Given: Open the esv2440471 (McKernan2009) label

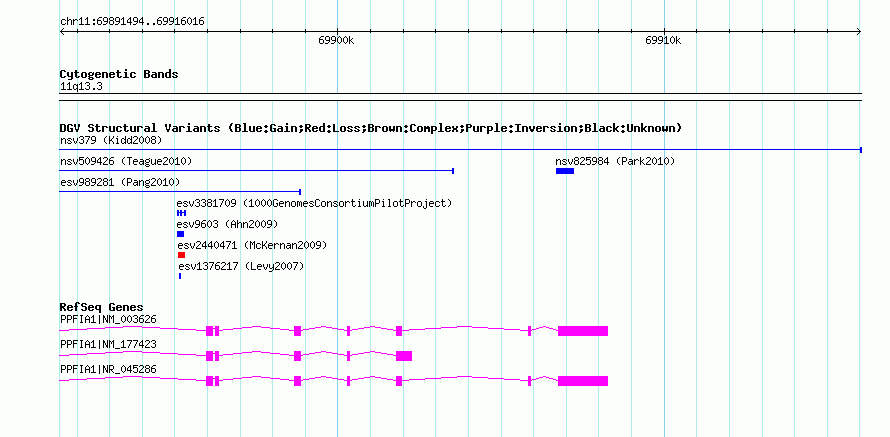Looking at the screenshot, I should (253, 245).
